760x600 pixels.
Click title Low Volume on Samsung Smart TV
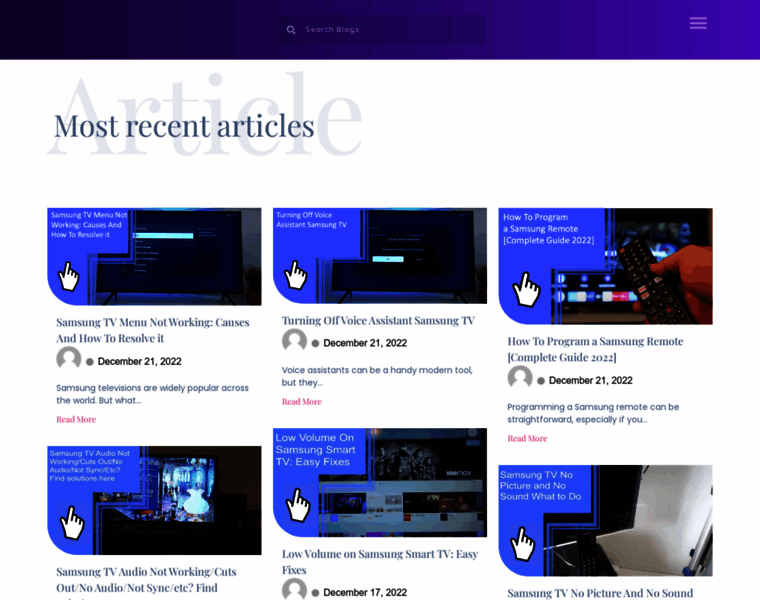(x=380, y=562)
